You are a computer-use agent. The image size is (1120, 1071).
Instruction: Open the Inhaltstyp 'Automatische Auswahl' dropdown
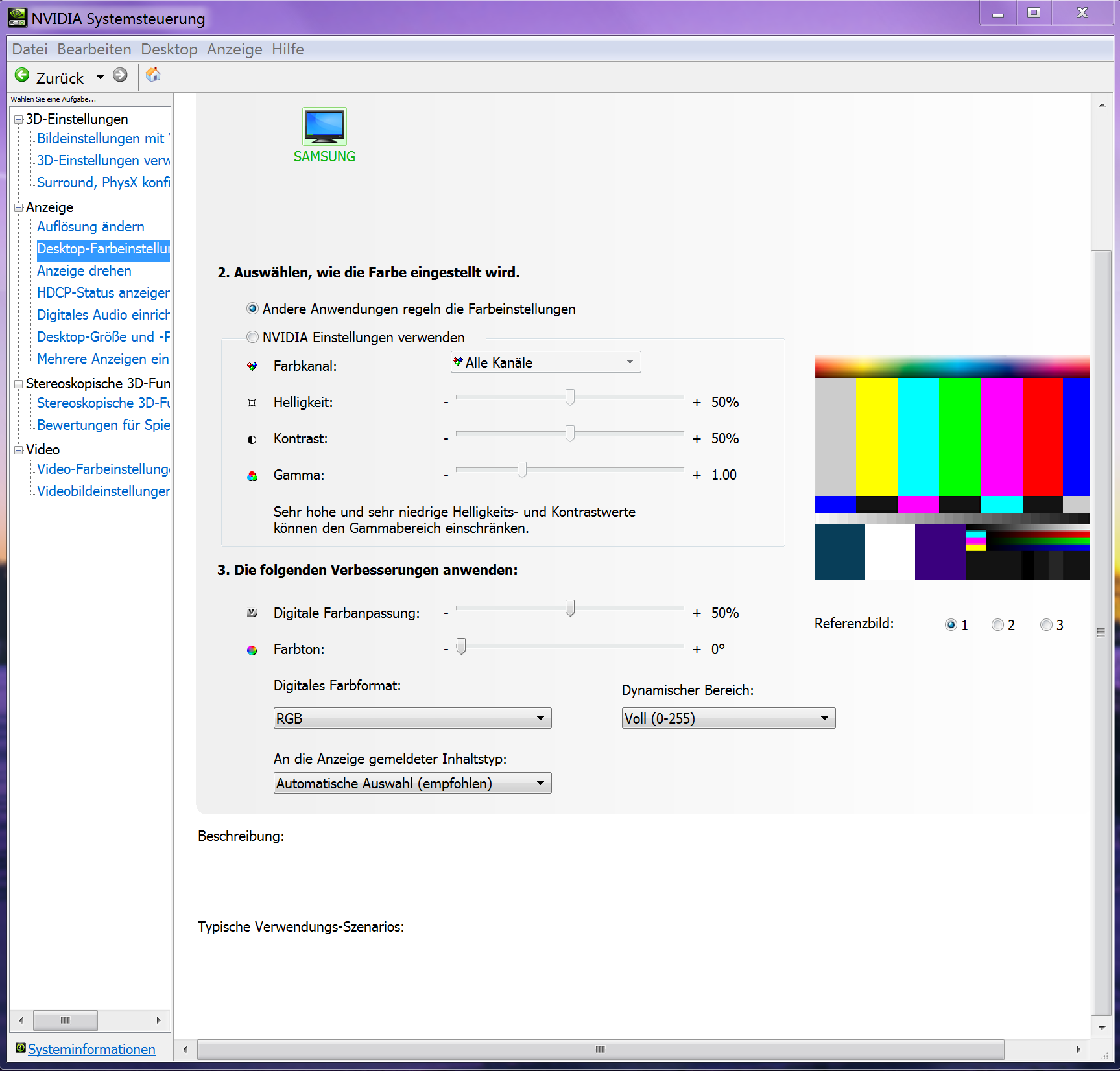pyautogui.click(x=412, y=783)
